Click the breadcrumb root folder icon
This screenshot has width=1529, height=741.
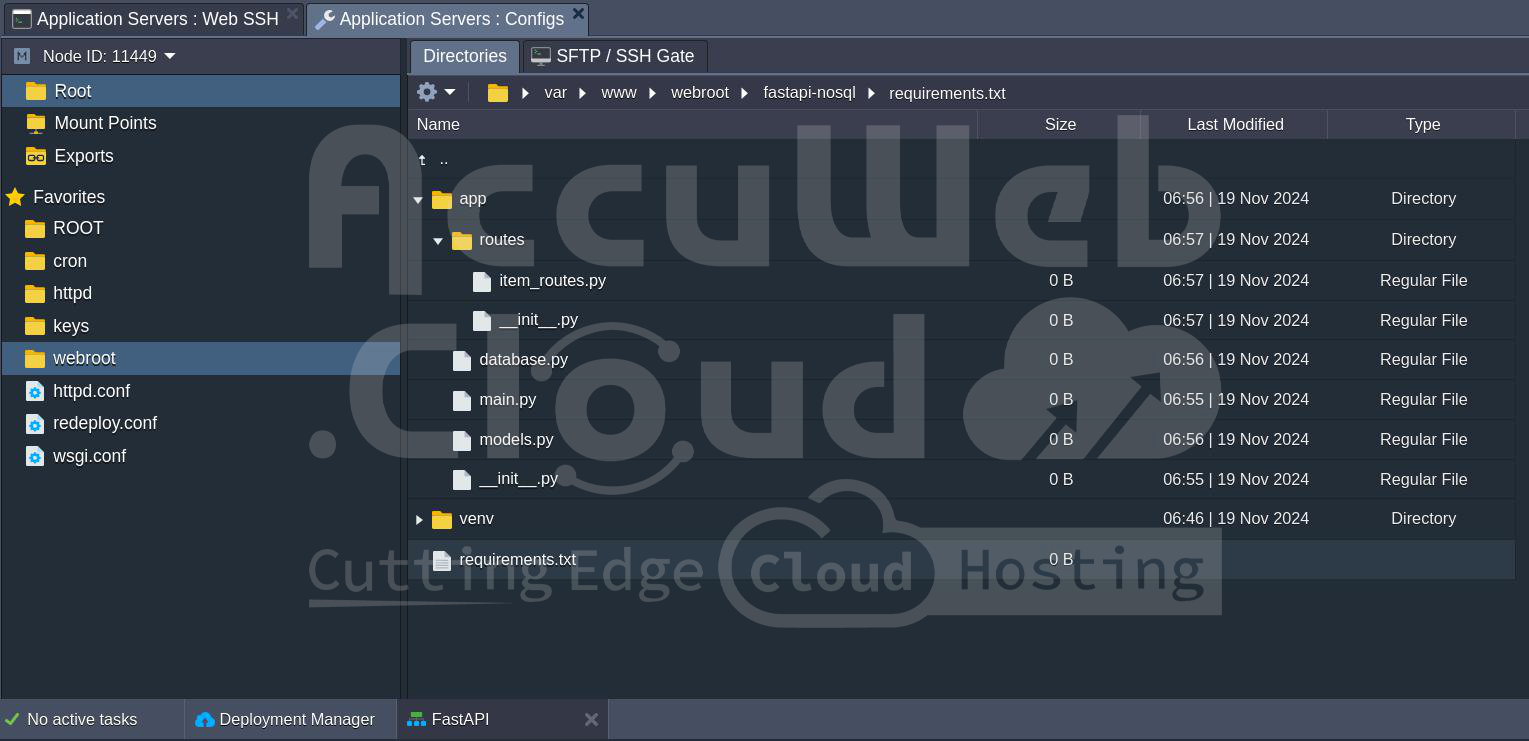497,93
